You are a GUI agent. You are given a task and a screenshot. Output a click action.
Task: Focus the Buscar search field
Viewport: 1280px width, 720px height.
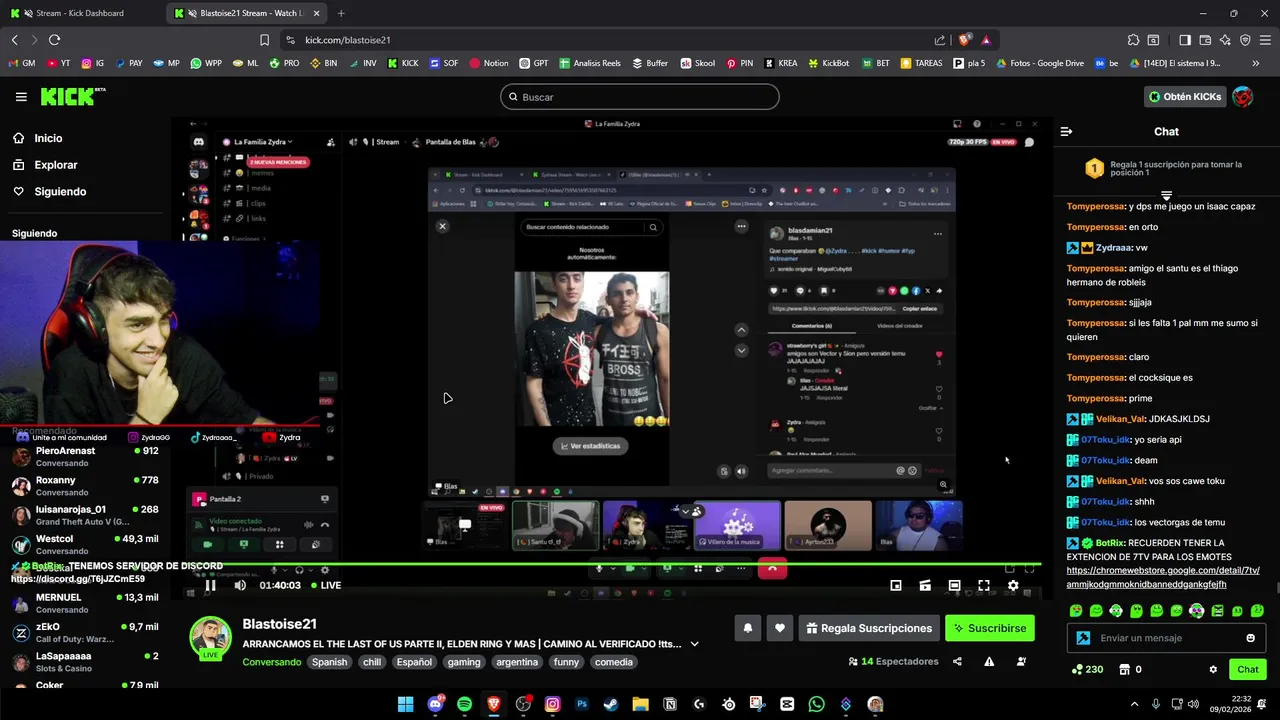pyautogui.click(x=640, y=97)
